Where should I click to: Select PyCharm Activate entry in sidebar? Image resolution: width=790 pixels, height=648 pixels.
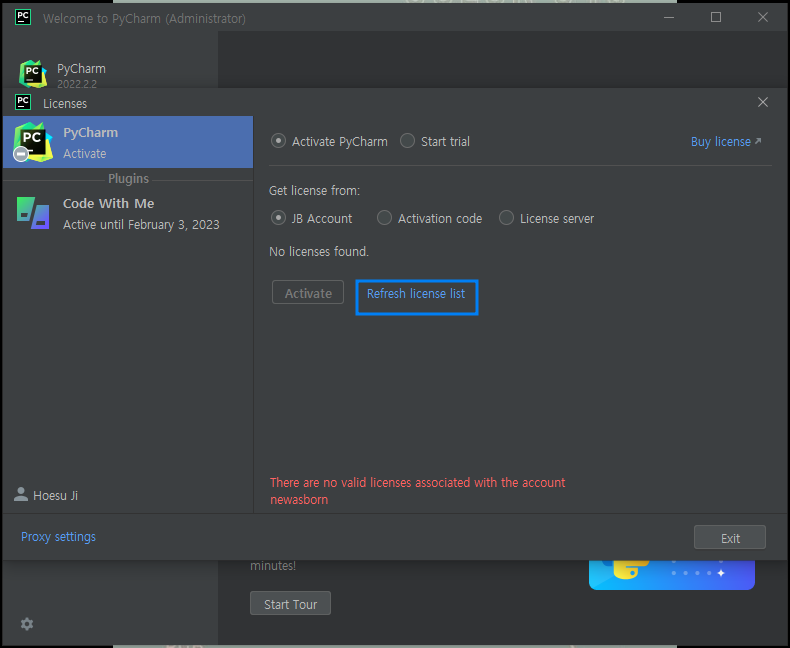click(128, 142)
